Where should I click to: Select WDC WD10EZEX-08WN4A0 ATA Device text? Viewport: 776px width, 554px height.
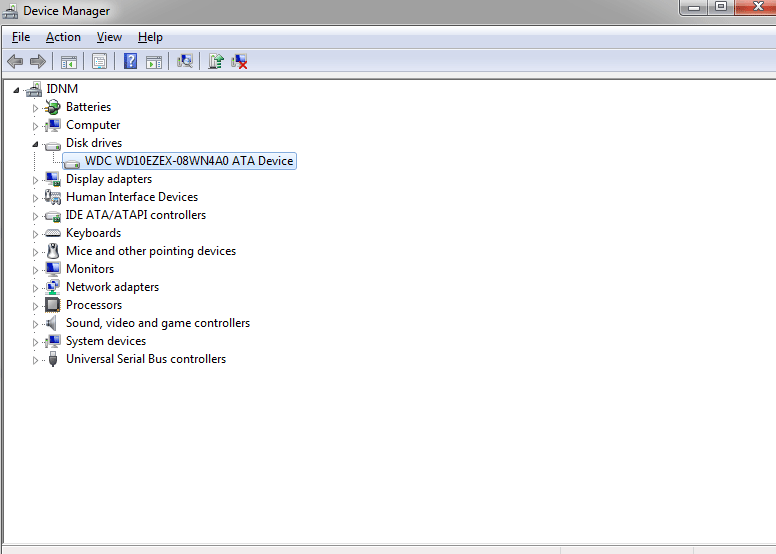coord(189,161)
